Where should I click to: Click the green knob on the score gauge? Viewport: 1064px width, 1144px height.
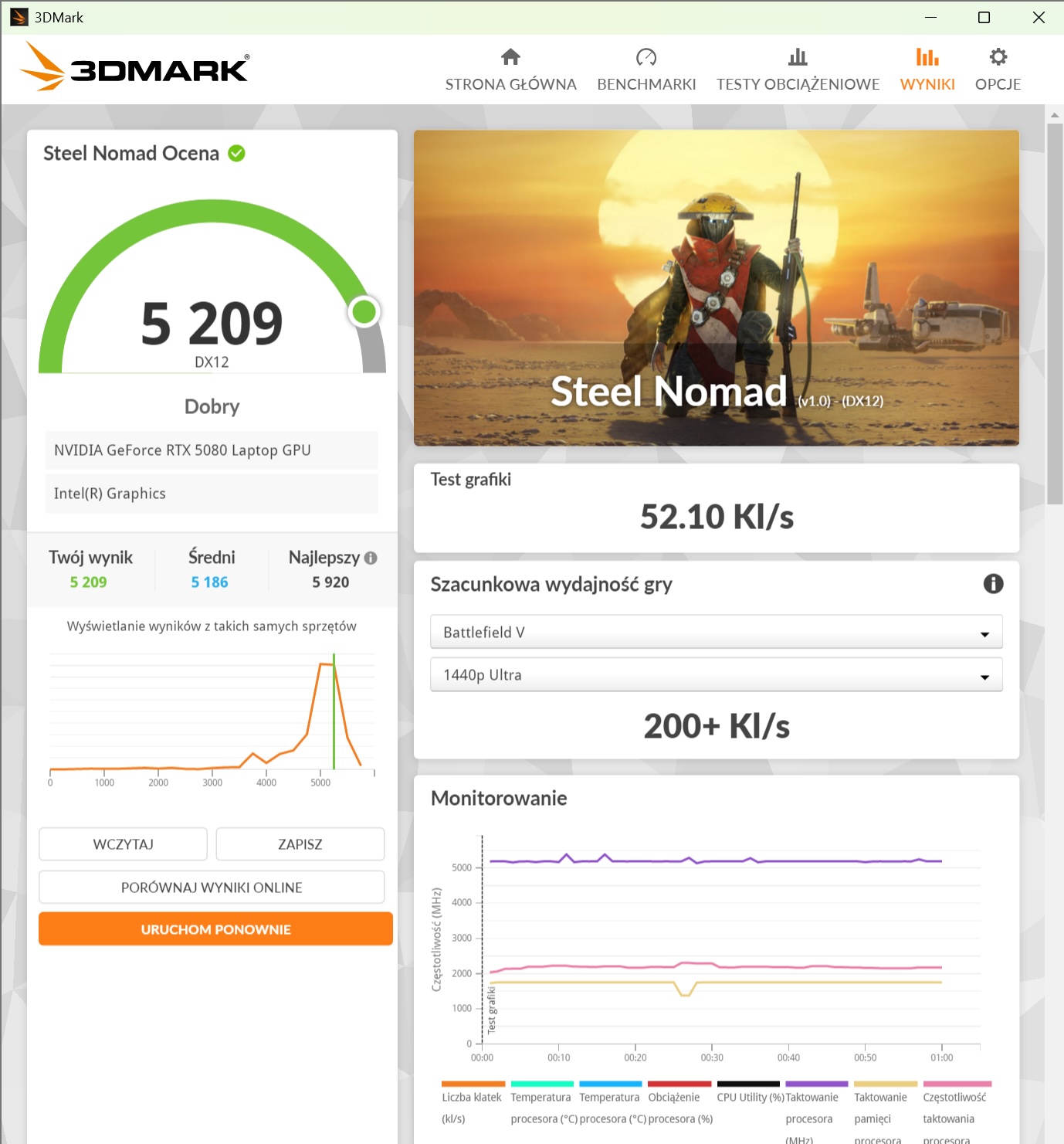pos(364,312)
